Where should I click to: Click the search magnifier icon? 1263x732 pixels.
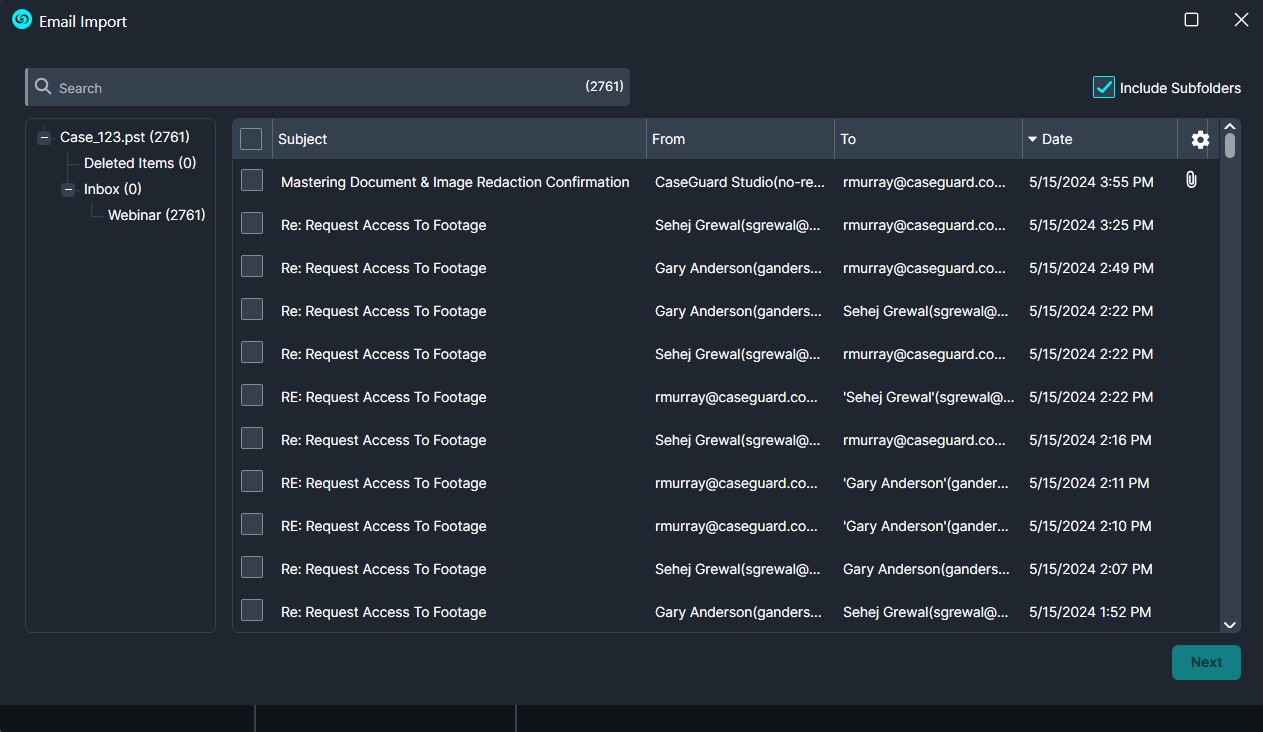coord(43,87)
